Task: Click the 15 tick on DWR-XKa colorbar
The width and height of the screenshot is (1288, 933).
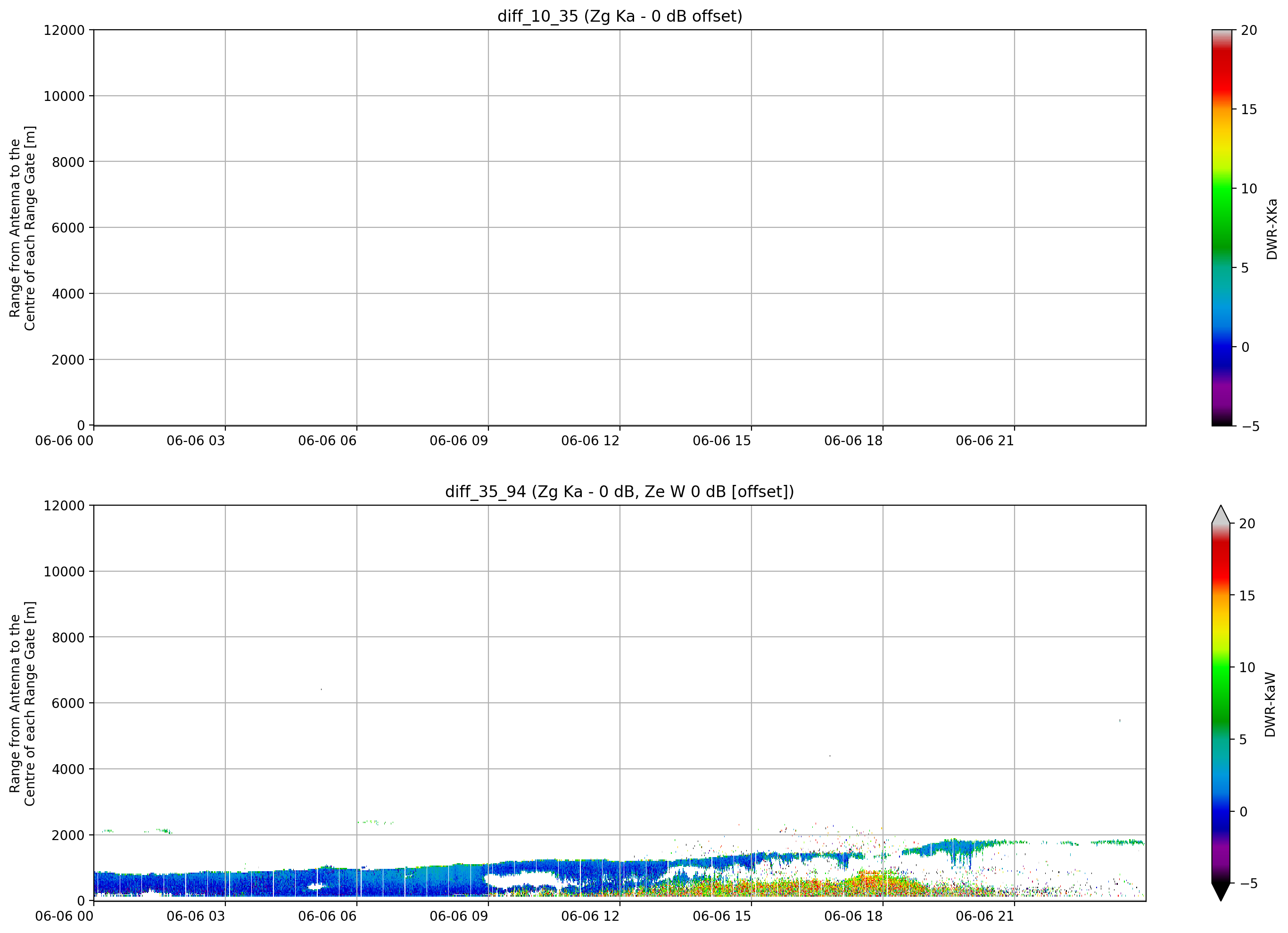Action: tap(1249, 109)
